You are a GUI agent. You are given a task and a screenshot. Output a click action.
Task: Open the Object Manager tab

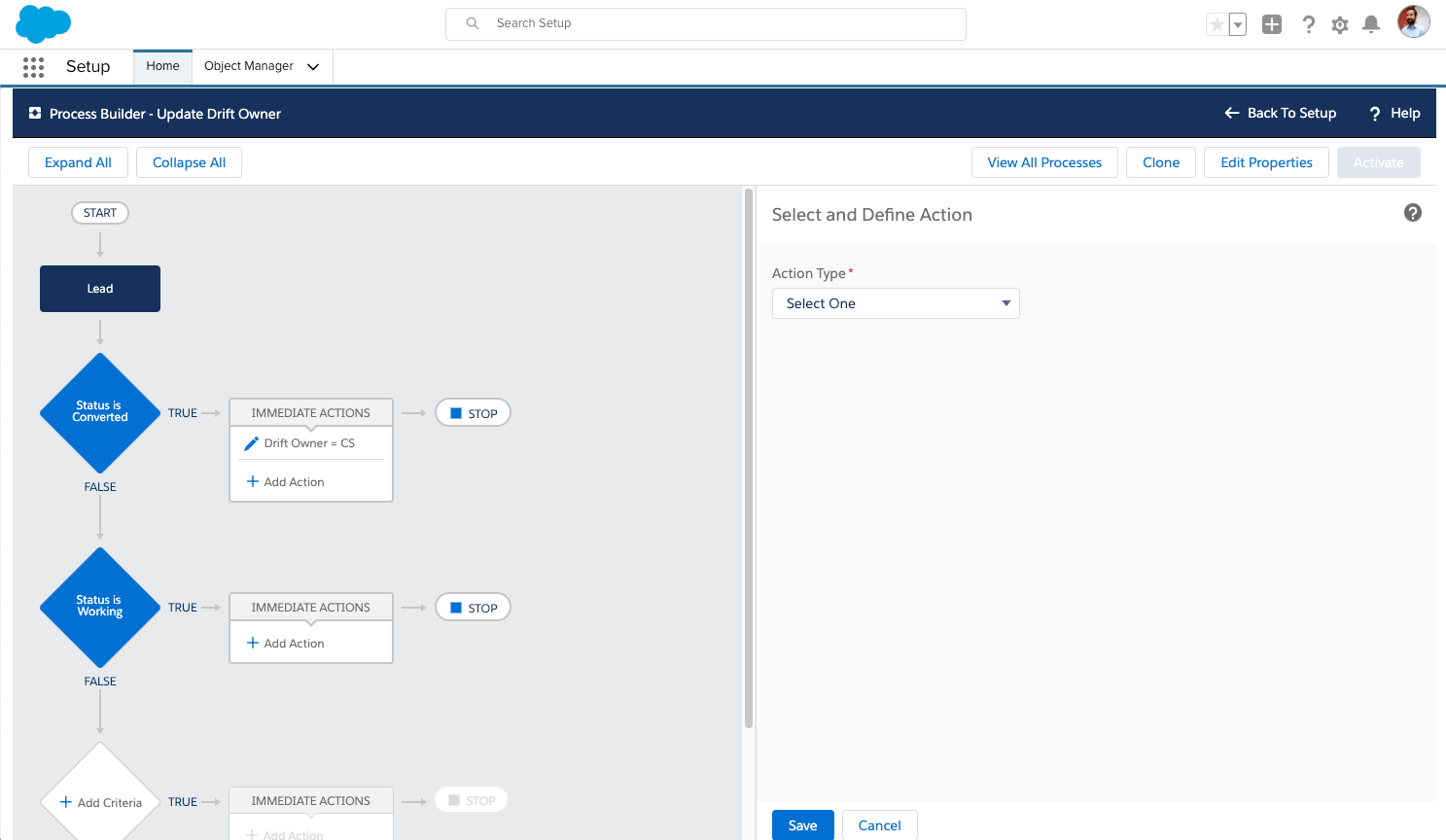coord(249,66)
